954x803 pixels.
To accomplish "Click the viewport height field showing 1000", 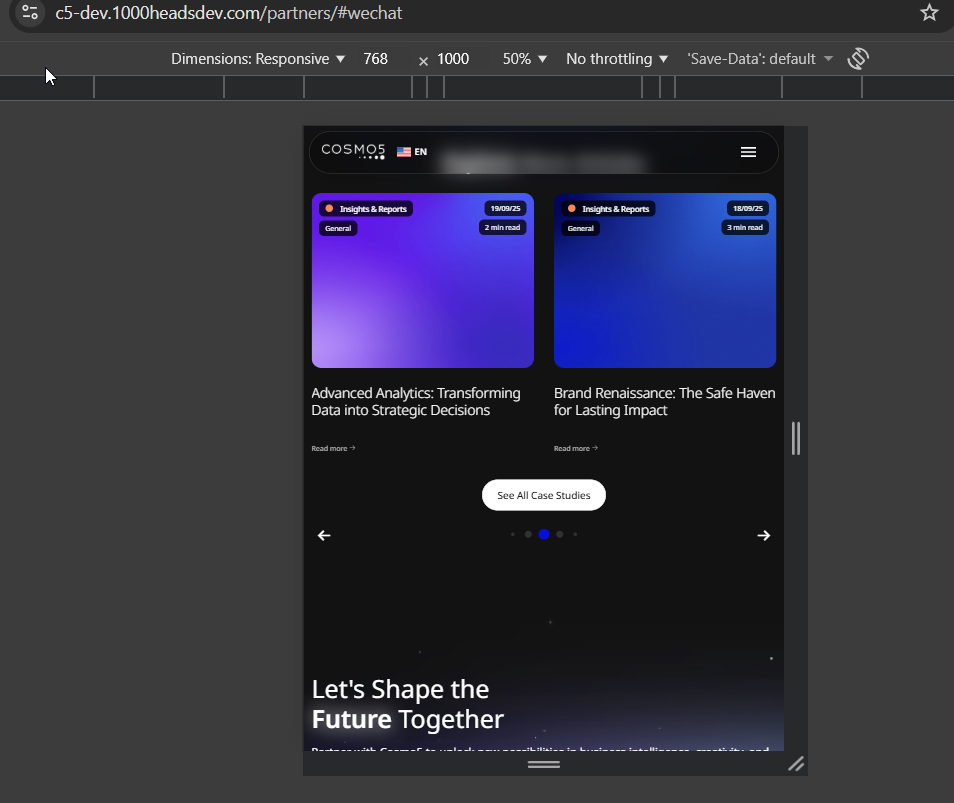I will tap(453, 59).
